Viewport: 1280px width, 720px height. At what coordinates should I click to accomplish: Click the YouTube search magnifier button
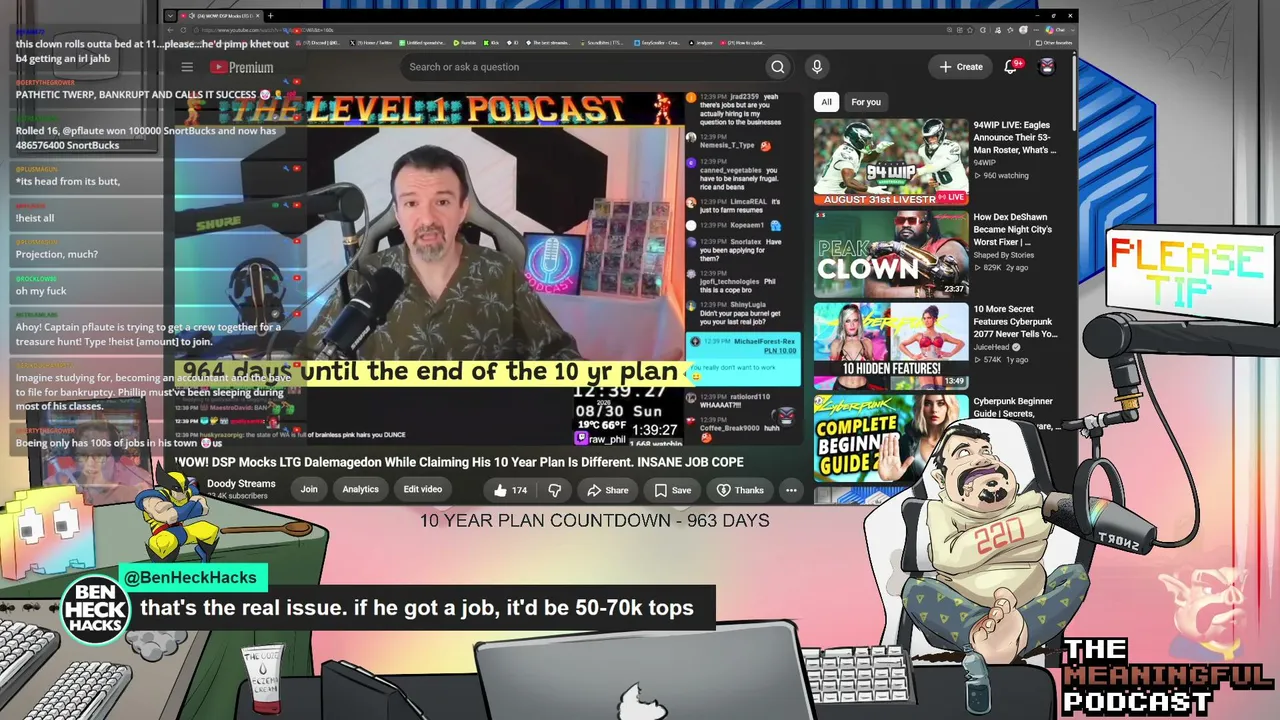click(x=777, y=67)
